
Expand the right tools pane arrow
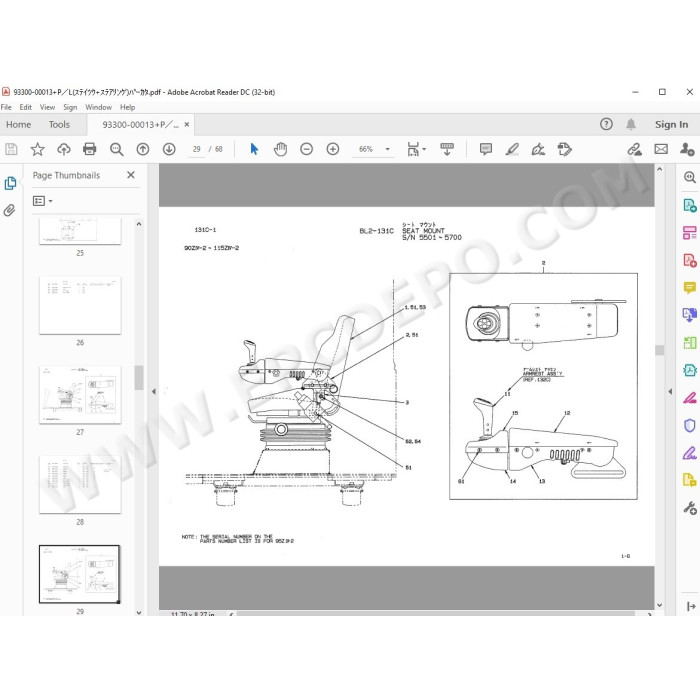point(691,606)
